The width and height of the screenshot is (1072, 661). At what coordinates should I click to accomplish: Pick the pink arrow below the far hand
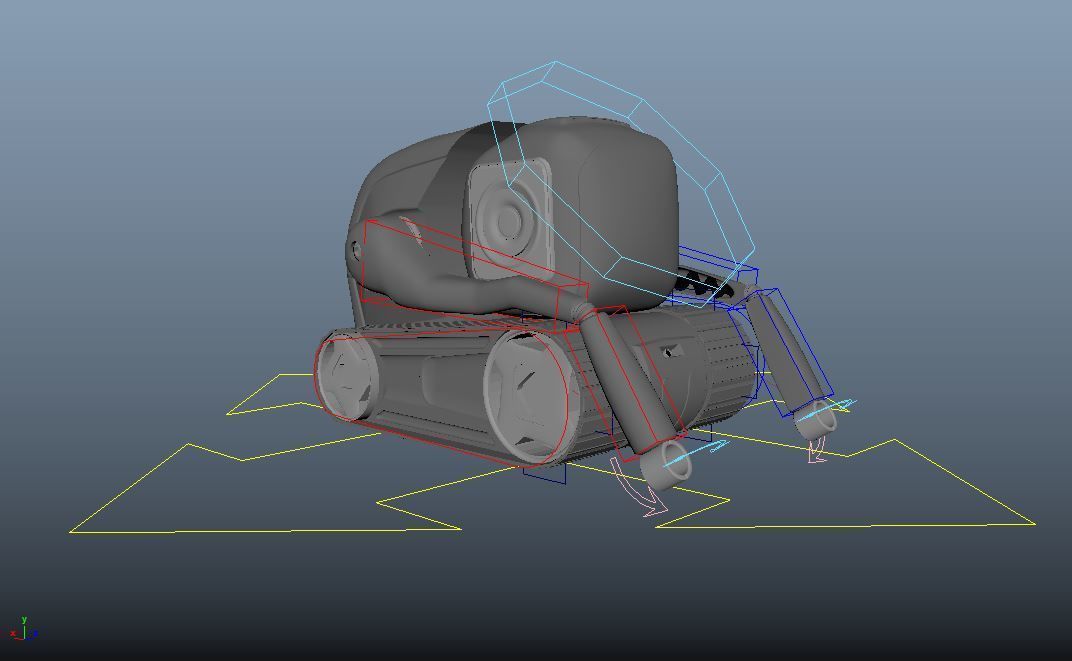[816, 451]
